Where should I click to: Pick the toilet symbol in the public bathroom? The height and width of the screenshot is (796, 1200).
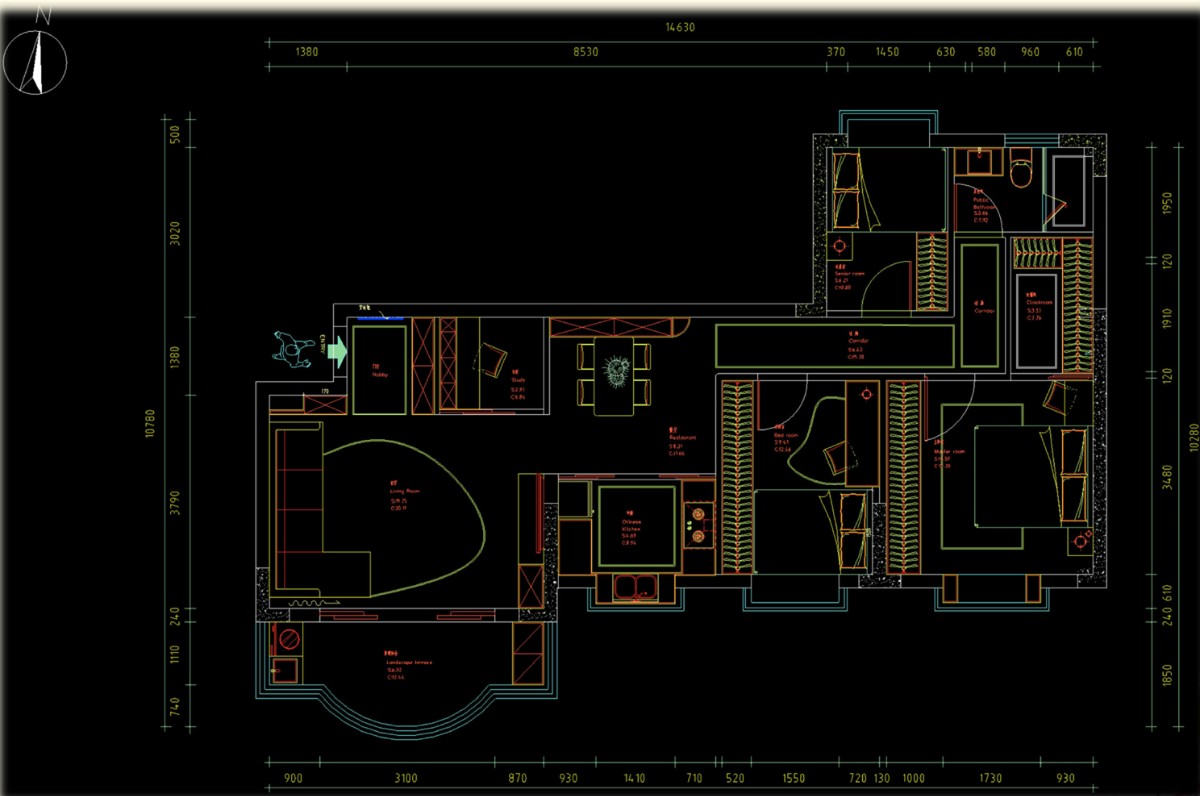tap(1022, 172)
